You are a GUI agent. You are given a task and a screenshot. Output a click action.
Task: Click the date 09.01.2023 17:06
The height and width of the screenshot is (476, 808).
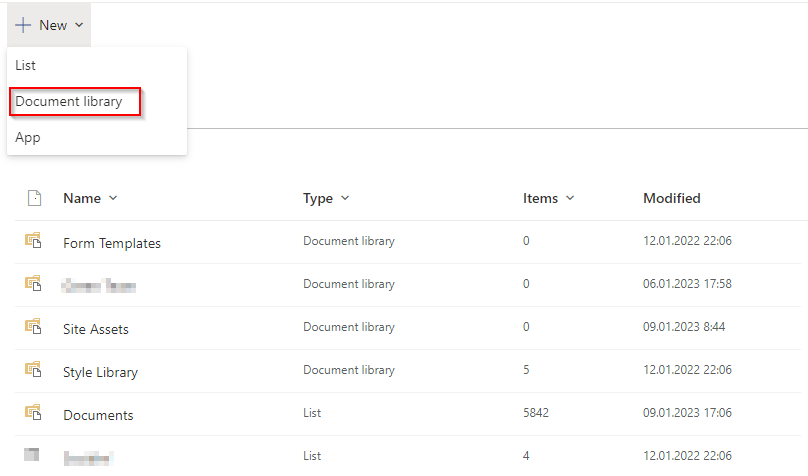pyautogui.click(x=687, y=413)
